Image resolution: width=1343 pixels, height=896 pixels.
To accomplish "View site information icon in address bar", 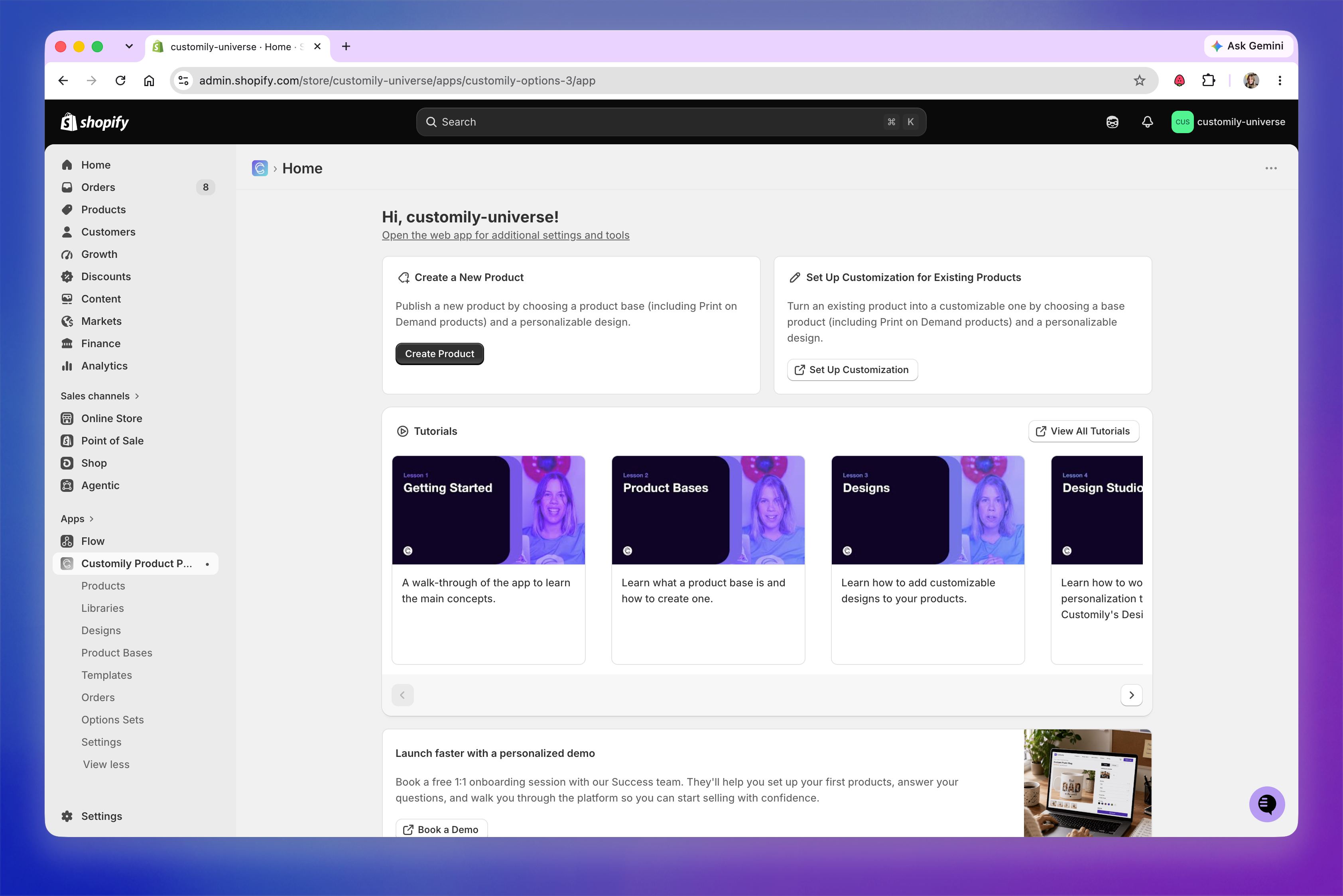I will click(183, 81).
